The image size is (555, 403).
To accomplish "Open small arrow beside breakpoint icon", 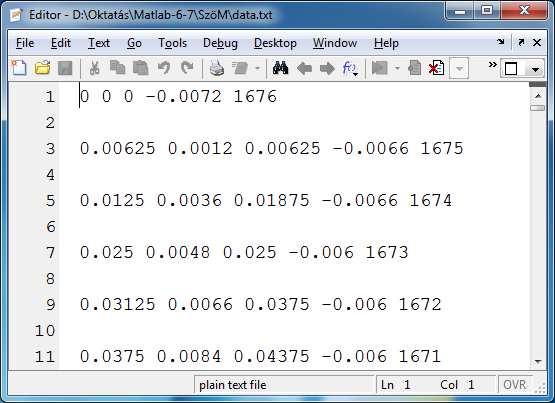I will tap(397, 68).
